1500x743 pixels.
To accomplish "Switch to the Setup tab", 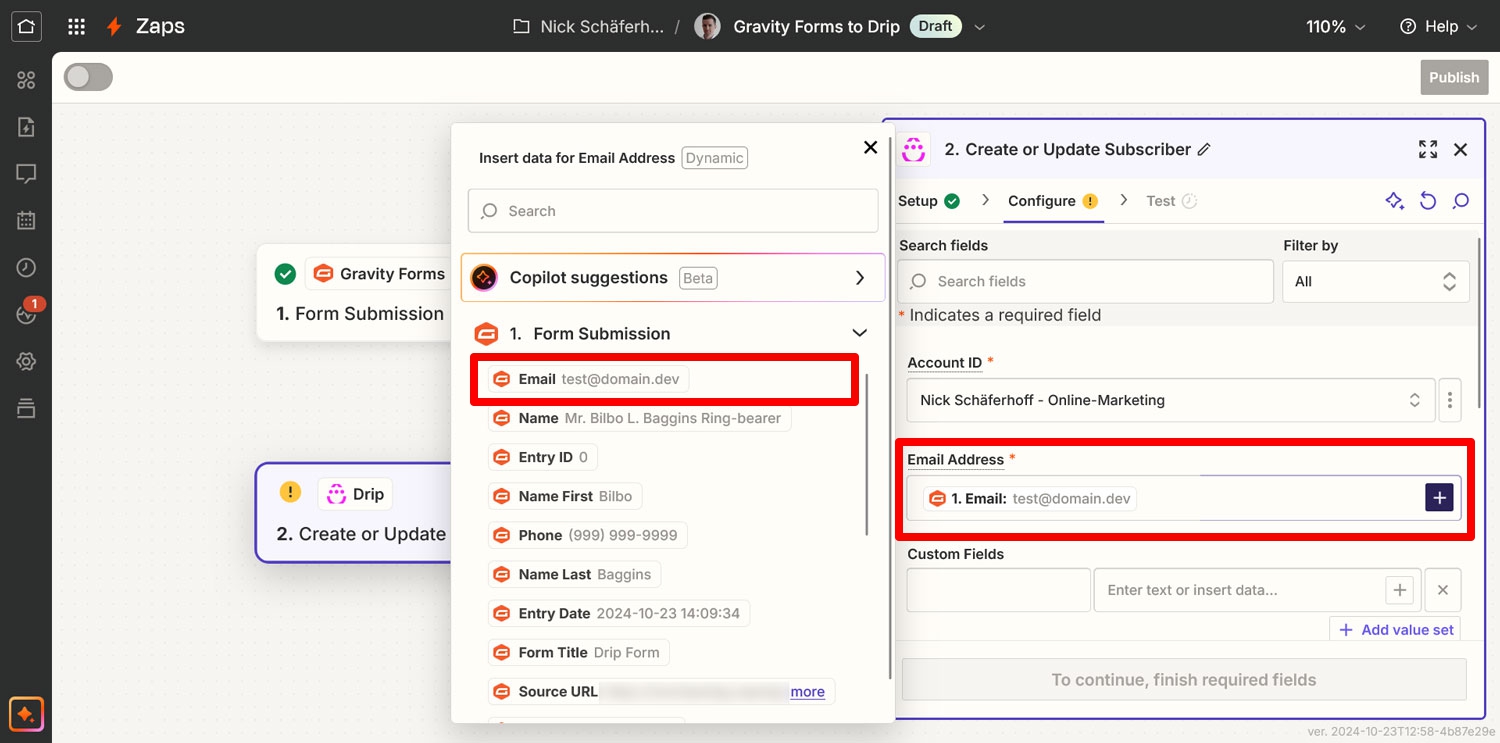I will (928, 201).
